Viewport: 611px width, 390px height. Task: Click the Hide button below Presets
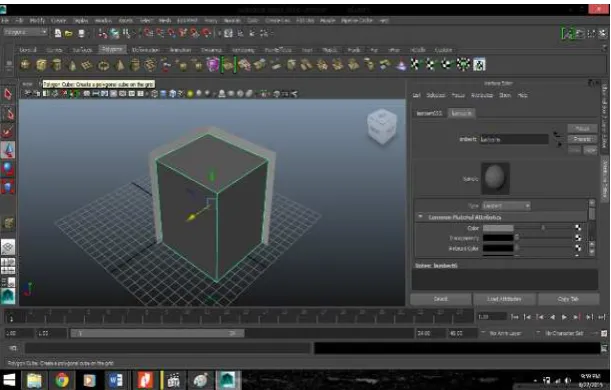tap(591, 150)
